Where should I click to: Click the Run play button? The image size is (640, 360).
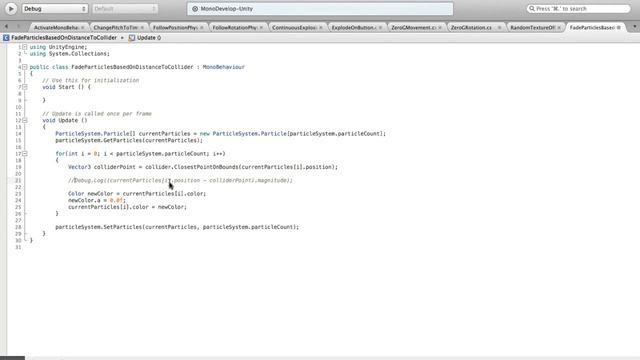11,9
